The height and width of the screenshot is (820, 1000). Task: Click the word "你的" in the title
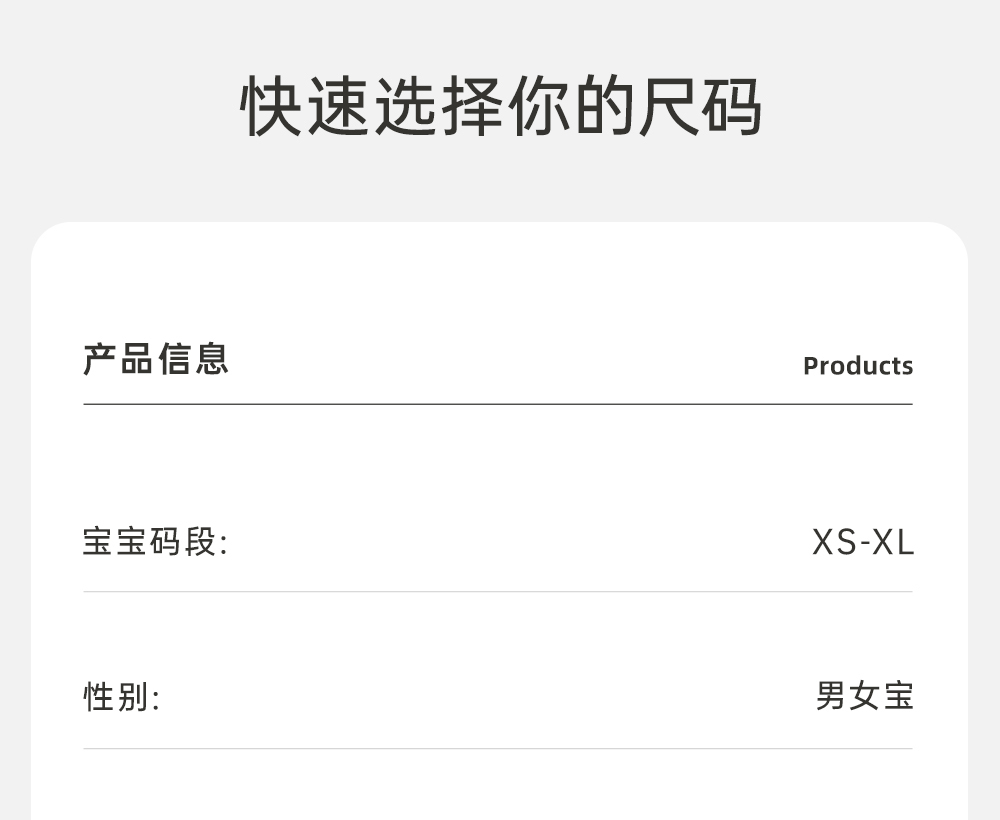[x=568, y=105]
